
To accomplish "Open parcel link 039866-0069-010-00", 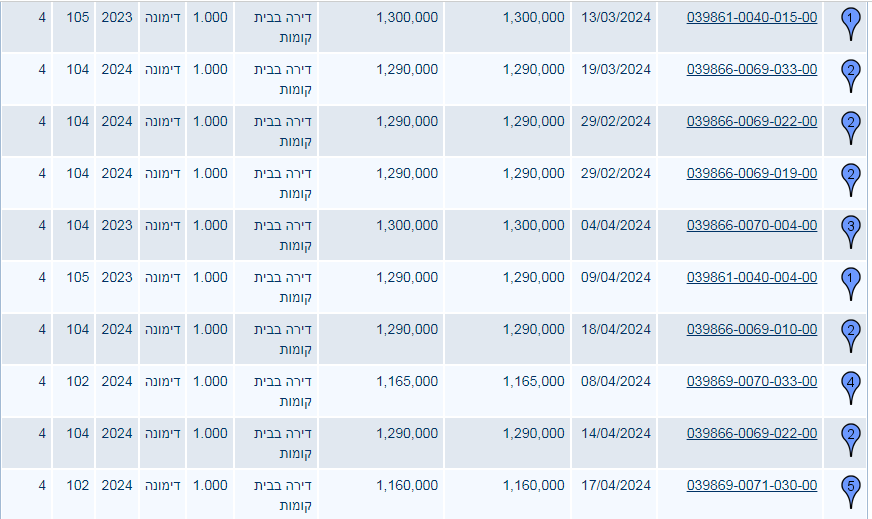I will (x=752, y=329).
